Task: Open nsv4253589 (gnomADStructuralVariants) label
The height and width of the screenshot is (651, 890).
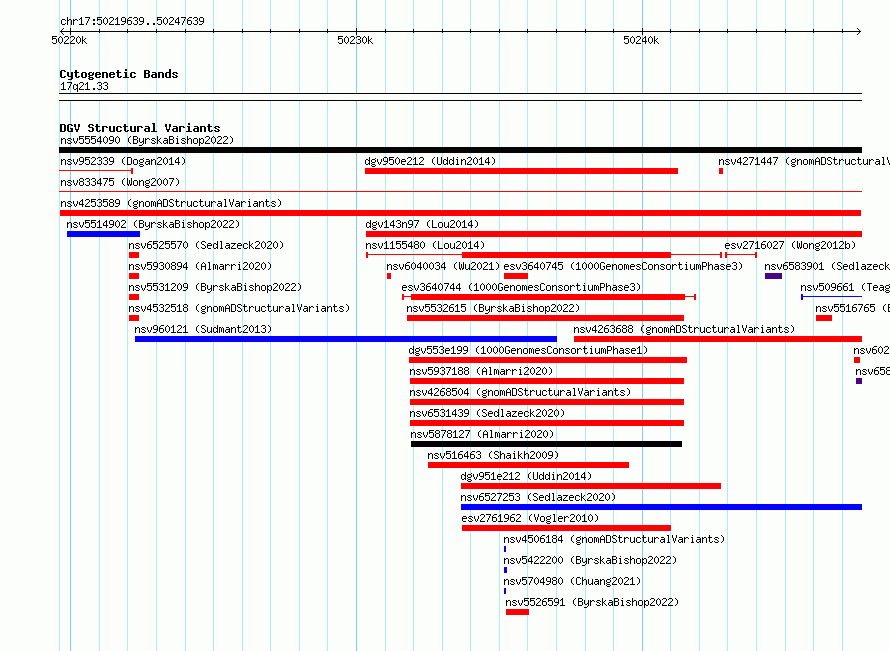Action: click(171, 203)
